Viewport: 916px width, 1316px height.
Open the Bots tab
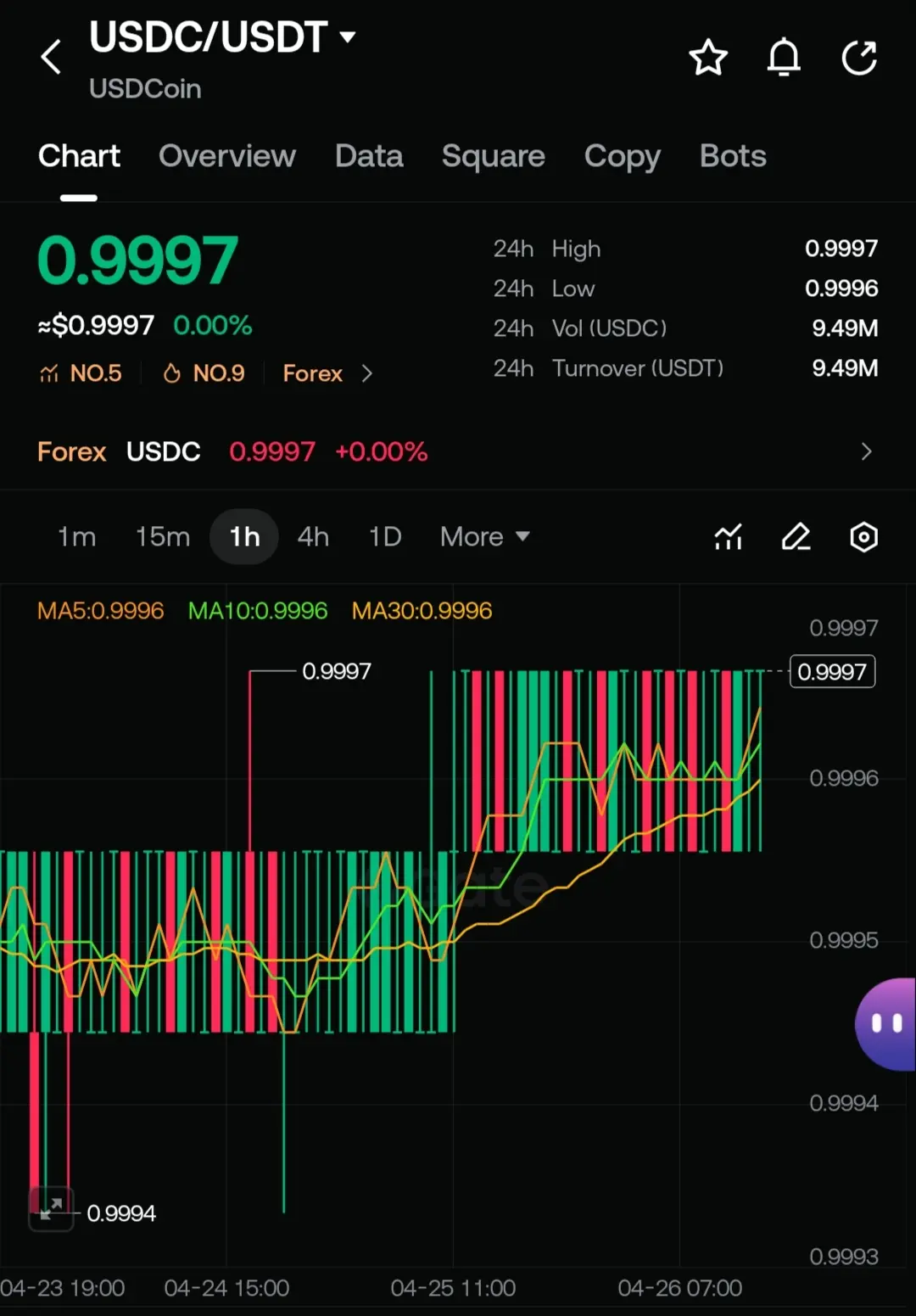[x=733, y=156]
